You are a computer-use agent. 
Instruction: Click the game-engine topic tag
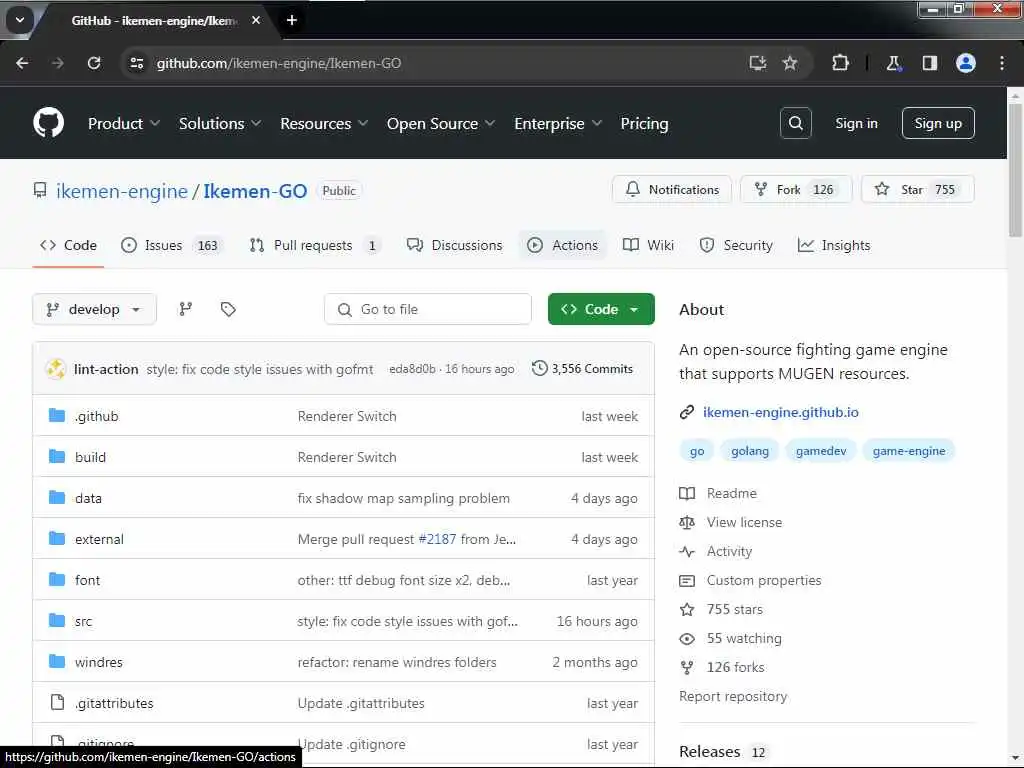point(908,451)
